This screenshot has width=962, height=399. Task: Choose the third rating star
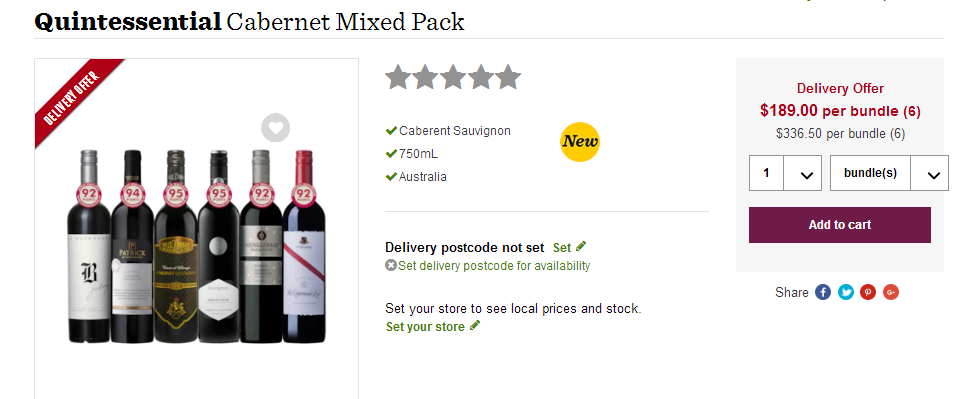point(453,77)
